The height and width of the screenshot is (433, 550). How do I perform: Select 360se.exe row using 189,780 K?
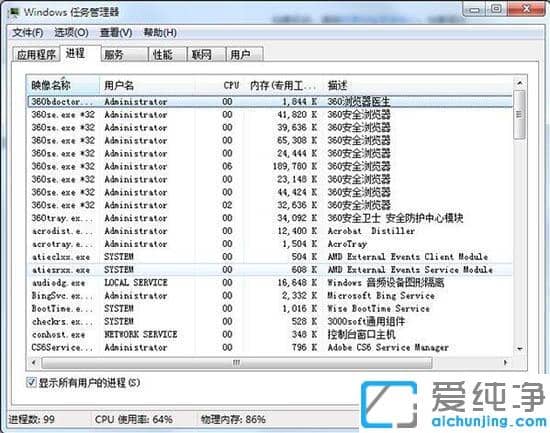270,166
